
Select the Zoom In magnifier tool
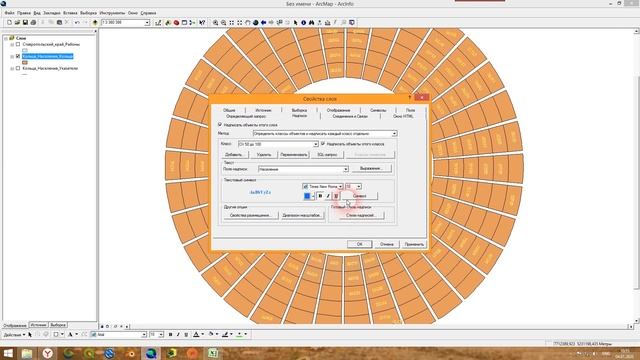click(x=215, y=23)
